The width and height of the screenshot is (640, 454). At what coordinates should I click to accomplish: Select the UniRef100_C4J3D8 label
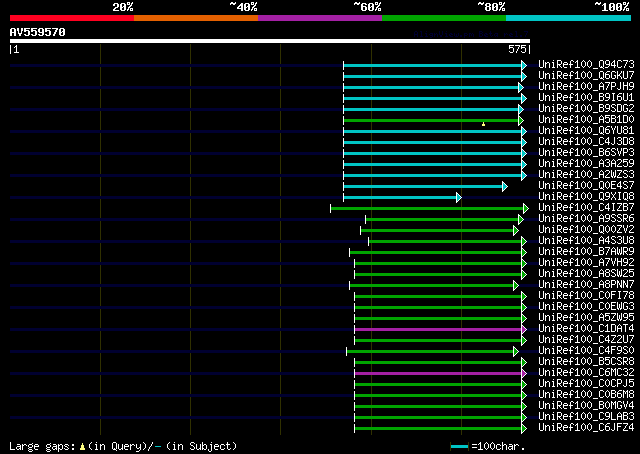coord(587,142)
